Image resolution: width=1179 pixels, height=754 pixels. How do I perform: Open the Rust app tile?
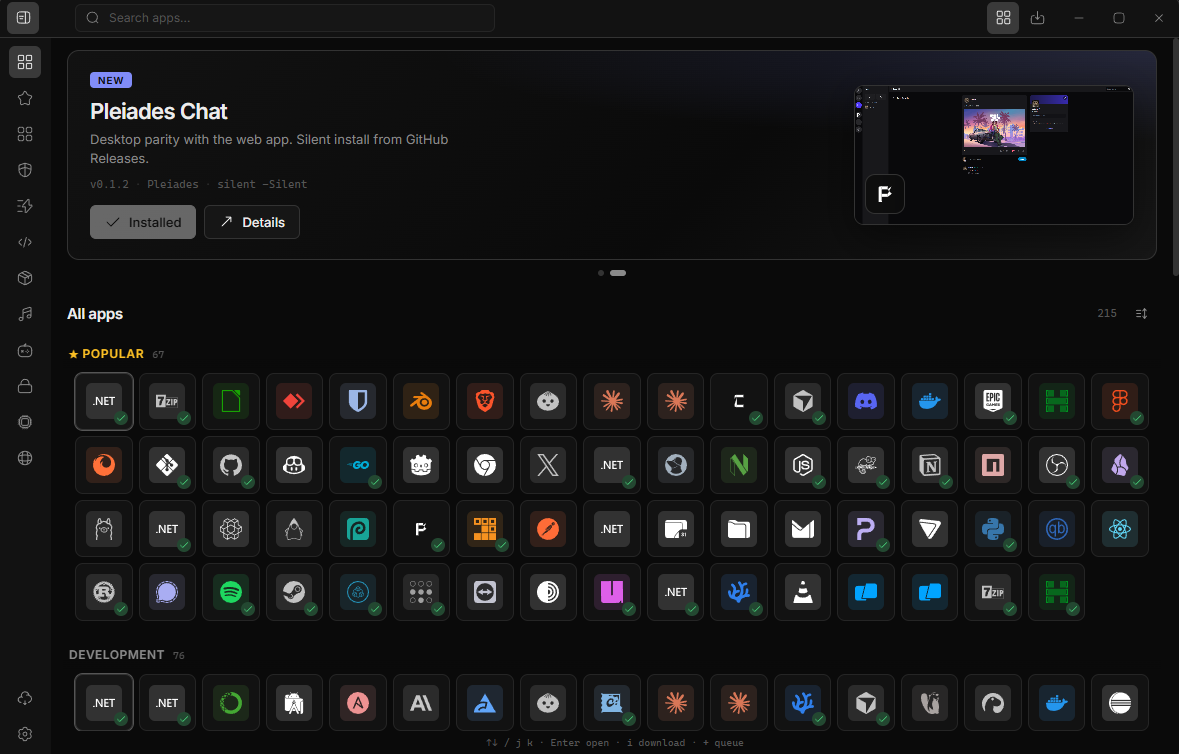(x=104, y=592)
